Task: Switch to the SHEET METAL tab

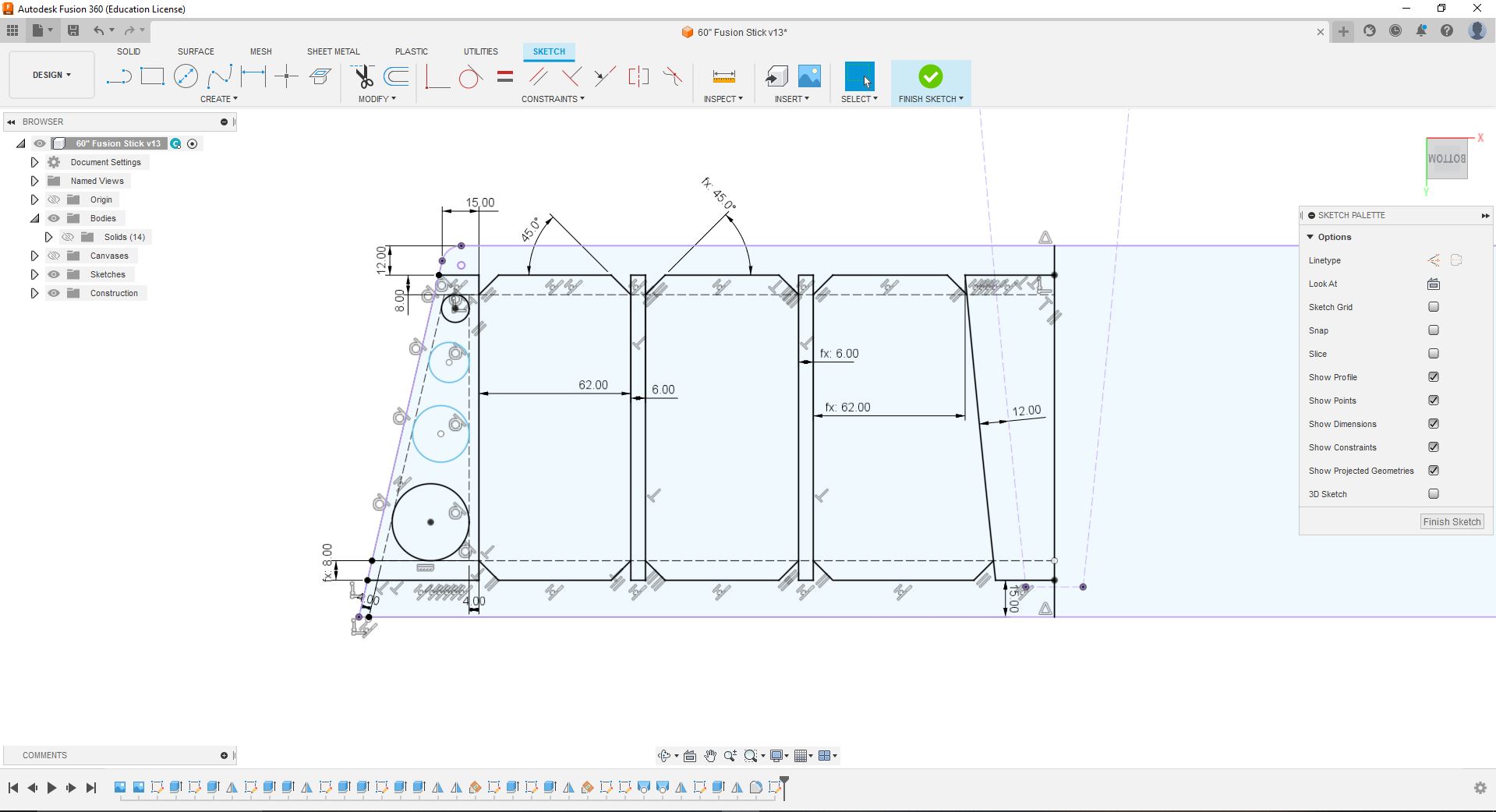Action: click(x=333, y=51)
